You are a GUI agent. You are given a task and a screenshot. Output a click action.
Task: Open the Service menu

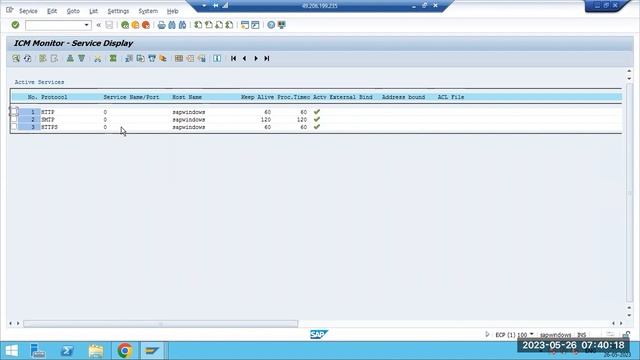[28, 11]
